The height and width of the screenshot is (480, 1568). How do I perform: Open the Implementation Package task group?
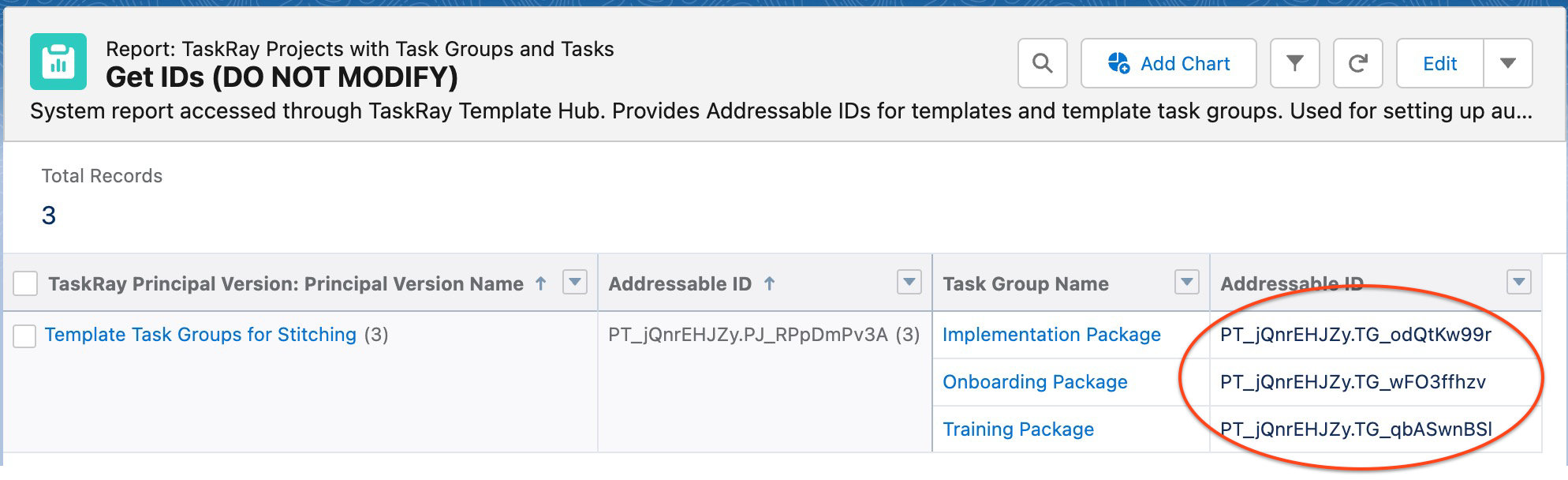point(1051,335)
